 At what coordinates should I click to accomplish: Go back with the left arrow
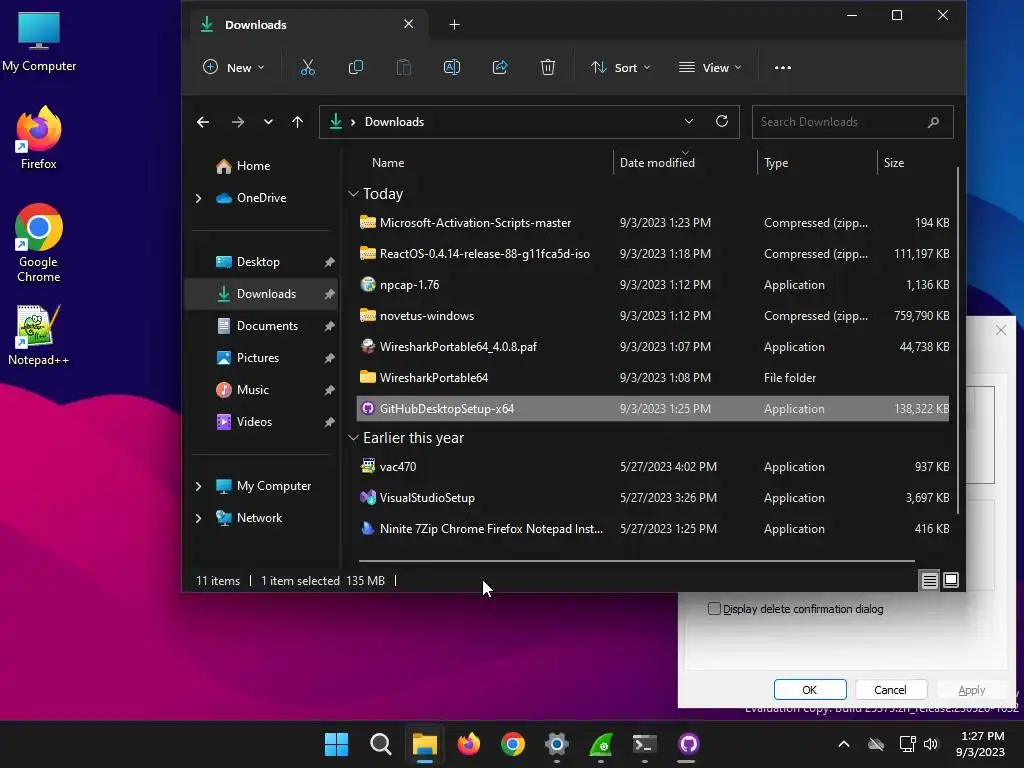coord(203,122)
